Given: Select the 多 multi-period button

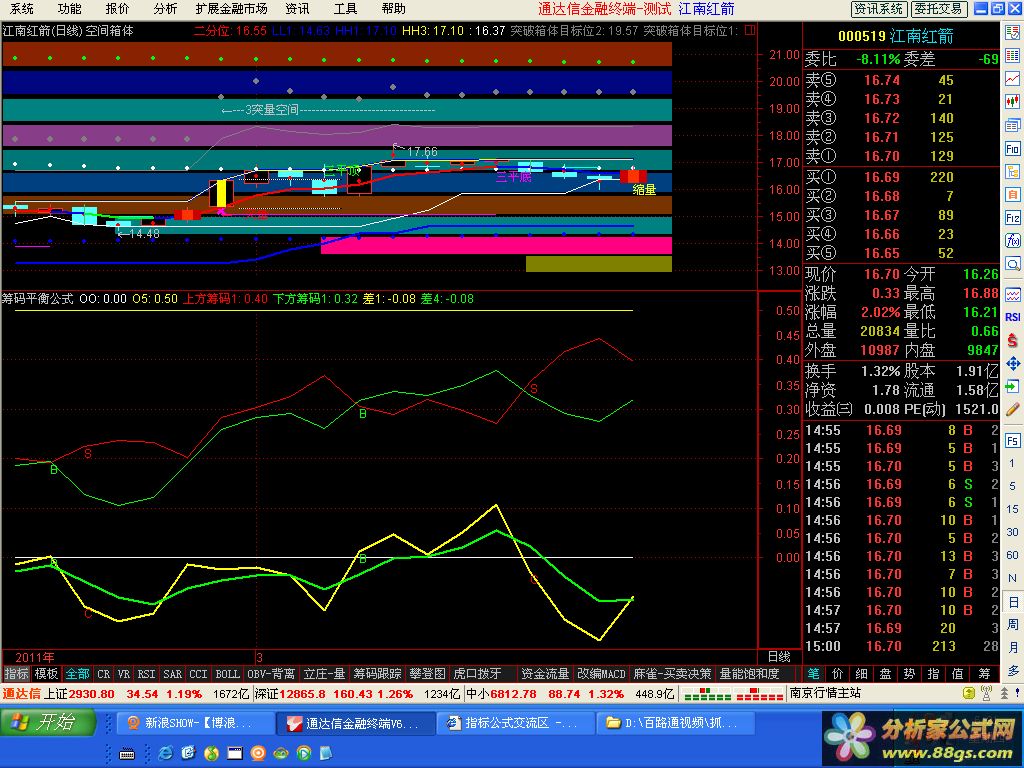Looking at the screenshot, I should (1013, 670).
